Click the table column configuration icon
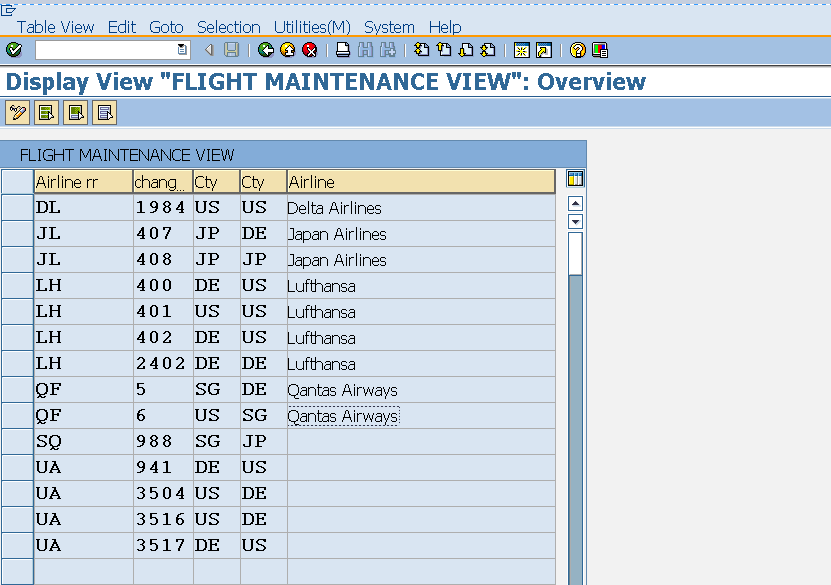Image resolution: width=831 pixels, height=585 pixels. pos(573,180)
